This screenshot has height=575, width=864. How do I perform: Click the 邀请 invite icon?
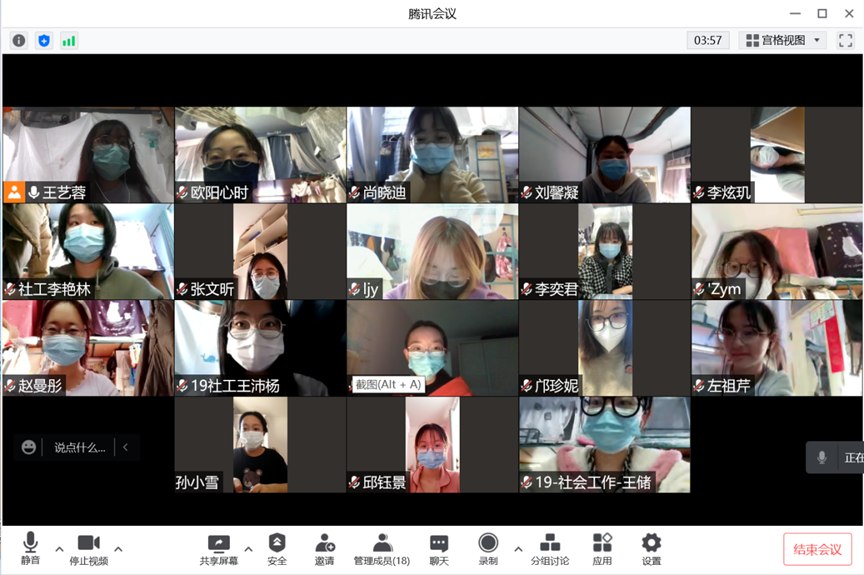(325, 548)
